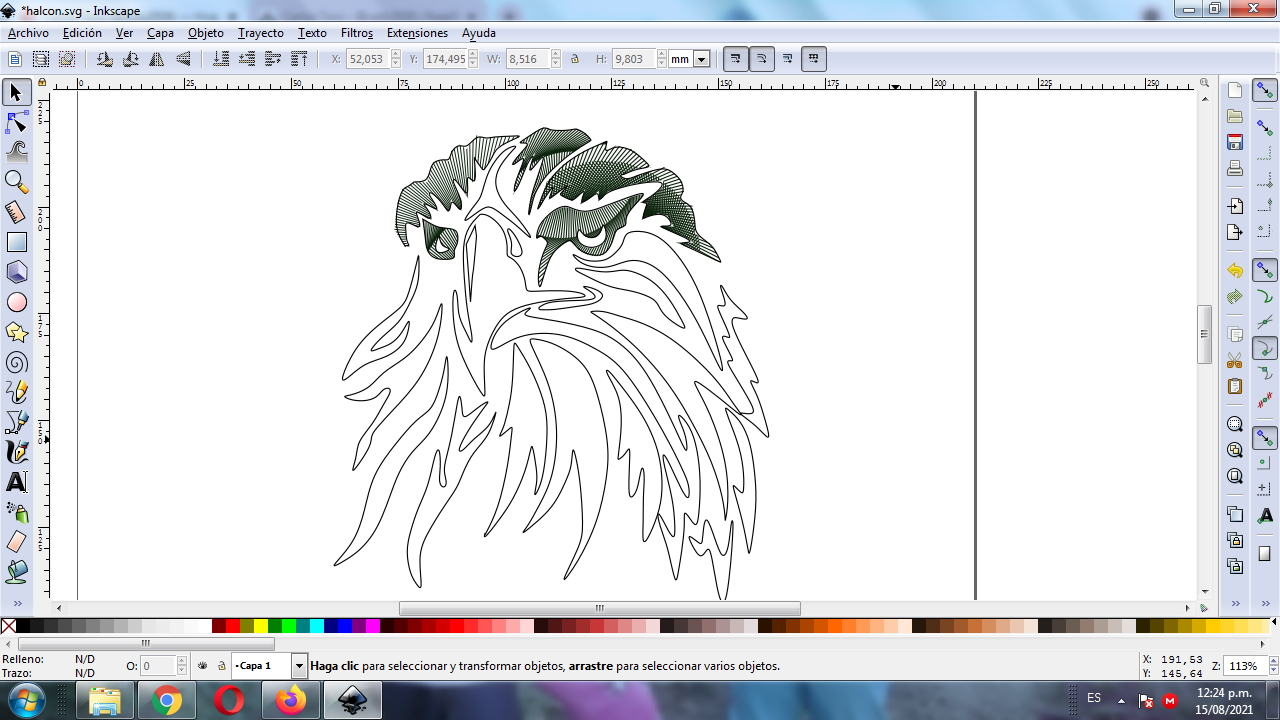This screenshot has width=1280, height=720.
Task: Rotate selection 90° counter-clockwise
Action: 105,59
